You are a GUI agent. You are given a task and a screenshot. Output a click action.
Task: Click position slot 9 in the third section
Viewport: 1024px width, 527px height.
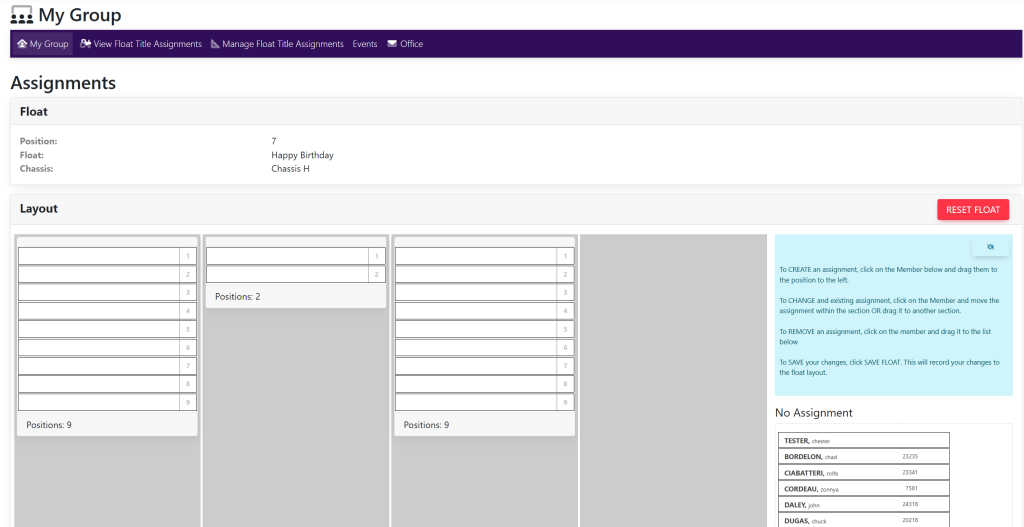click(476, 402)
